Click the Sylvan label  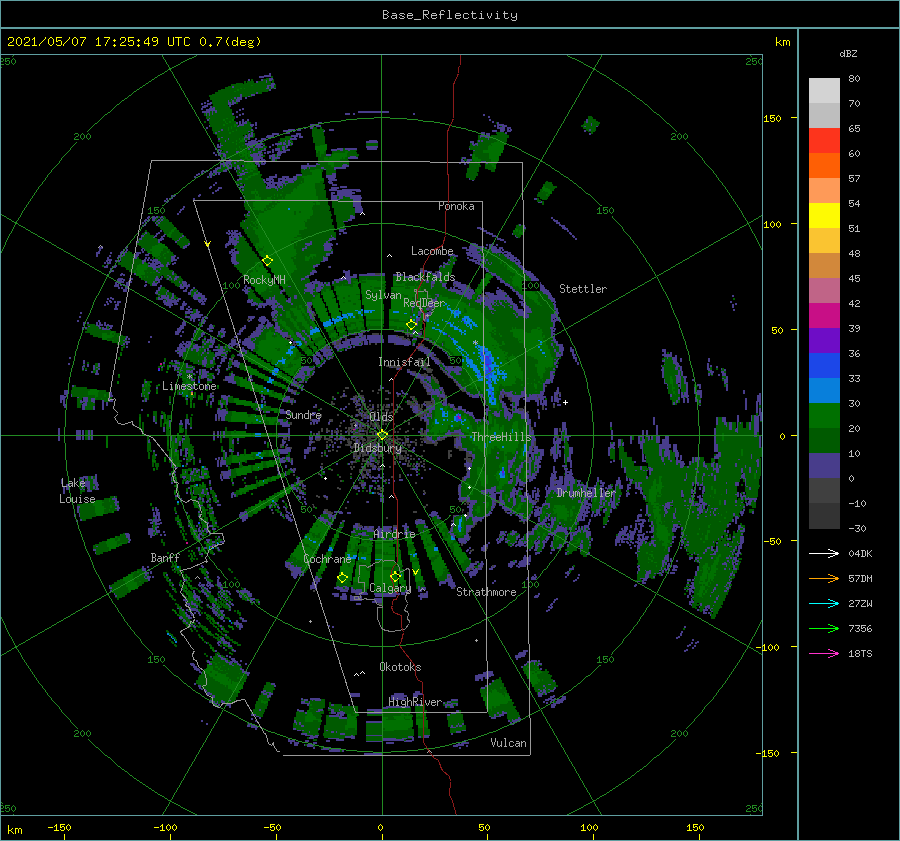(383, 295)
